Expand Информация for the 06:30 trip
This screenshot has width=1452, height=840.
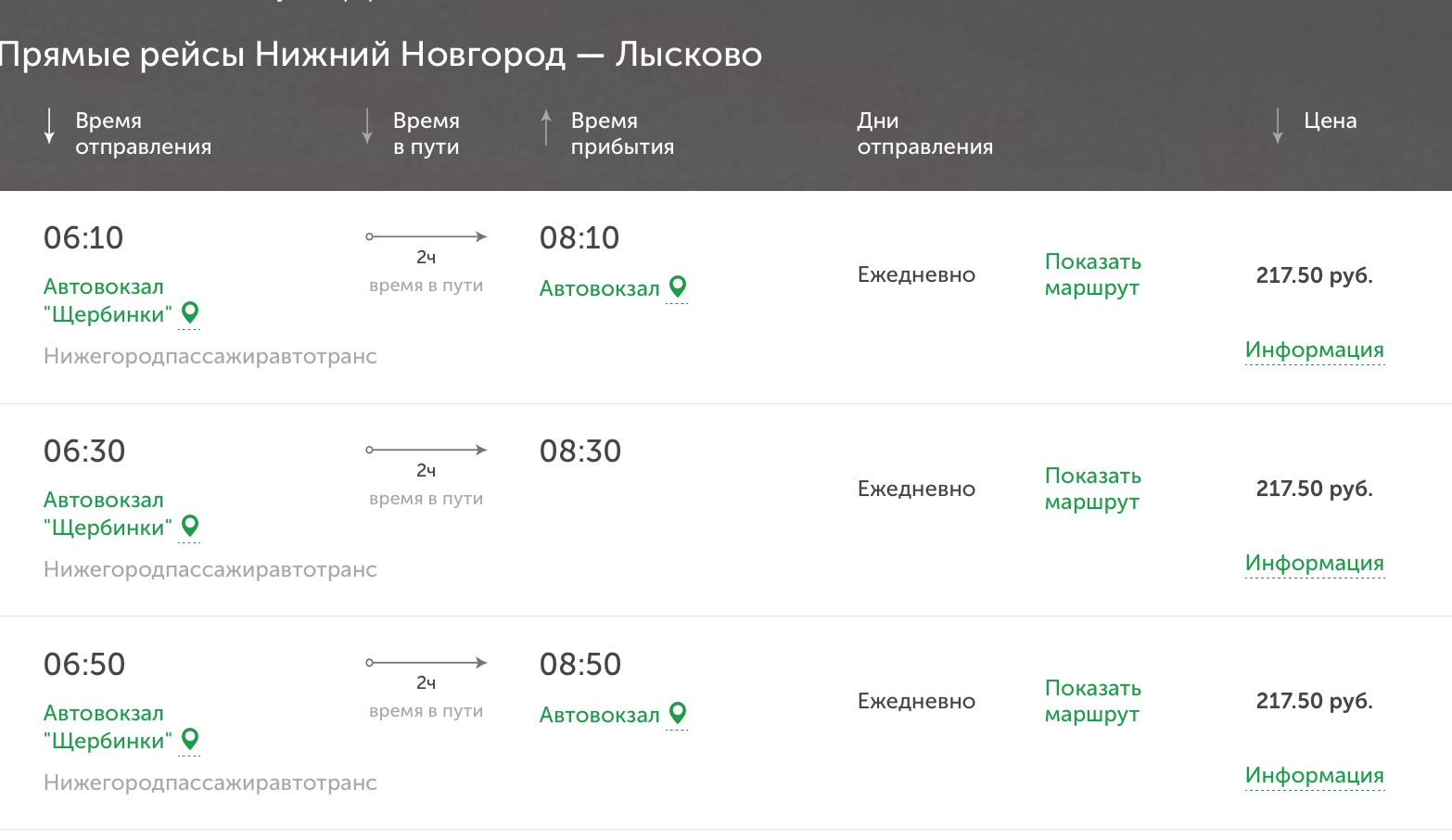click(1314, 563)
